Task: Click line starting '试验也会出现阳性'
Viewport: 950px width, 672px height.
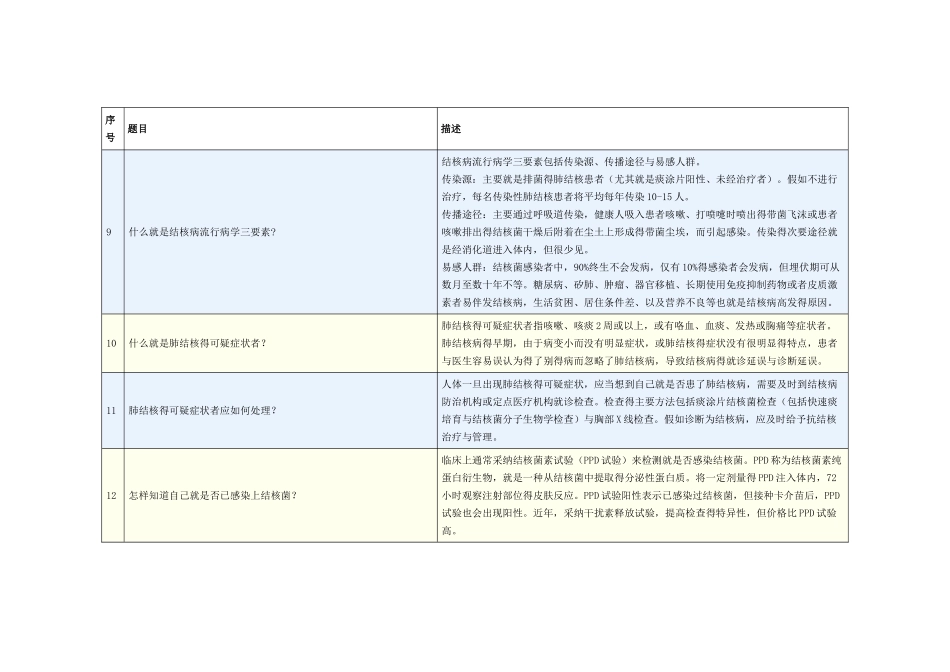Action: 639,513
